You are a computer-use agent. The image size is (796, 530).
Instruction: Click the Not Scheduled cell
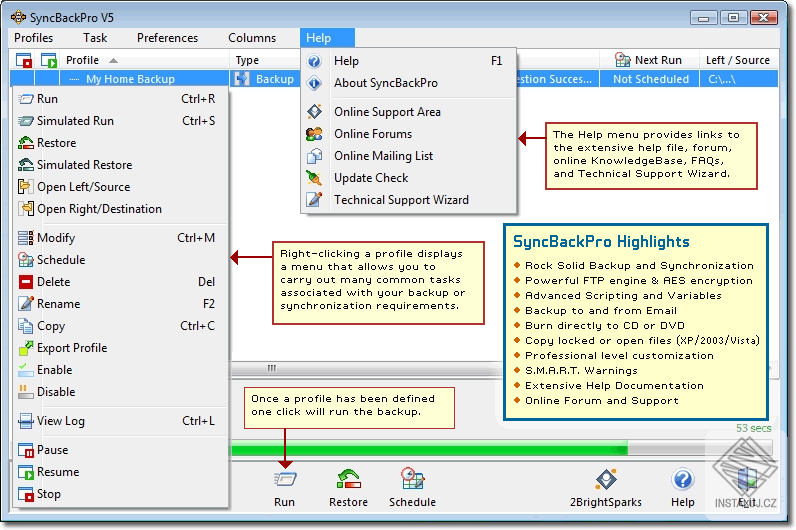650,79
